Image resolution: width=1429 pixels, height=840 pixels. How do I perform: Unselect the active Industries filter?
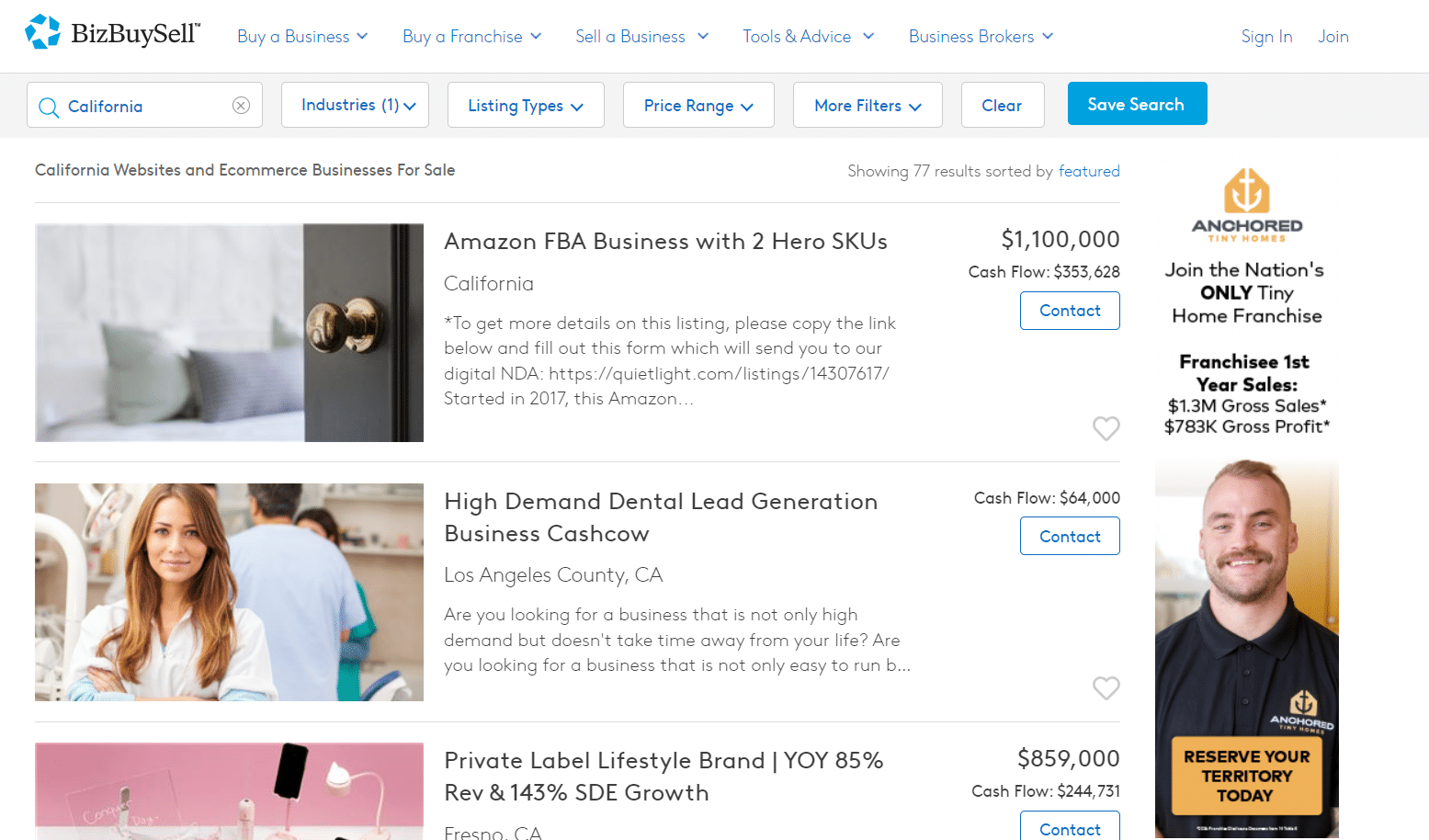[x=355, y=105]
